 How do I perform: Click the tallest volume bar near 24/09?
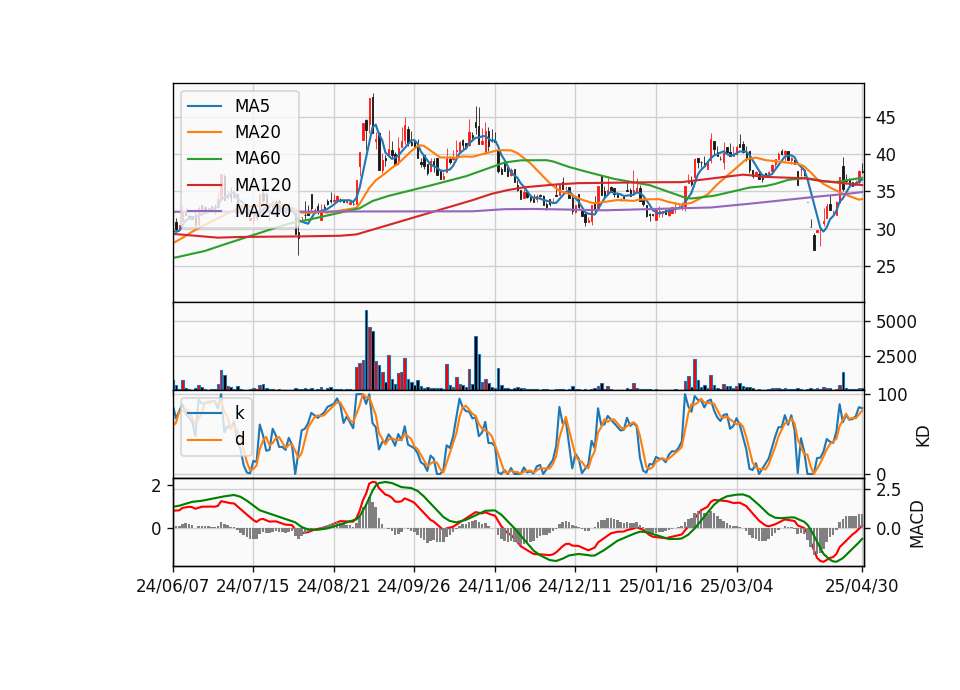pos(366,350)
